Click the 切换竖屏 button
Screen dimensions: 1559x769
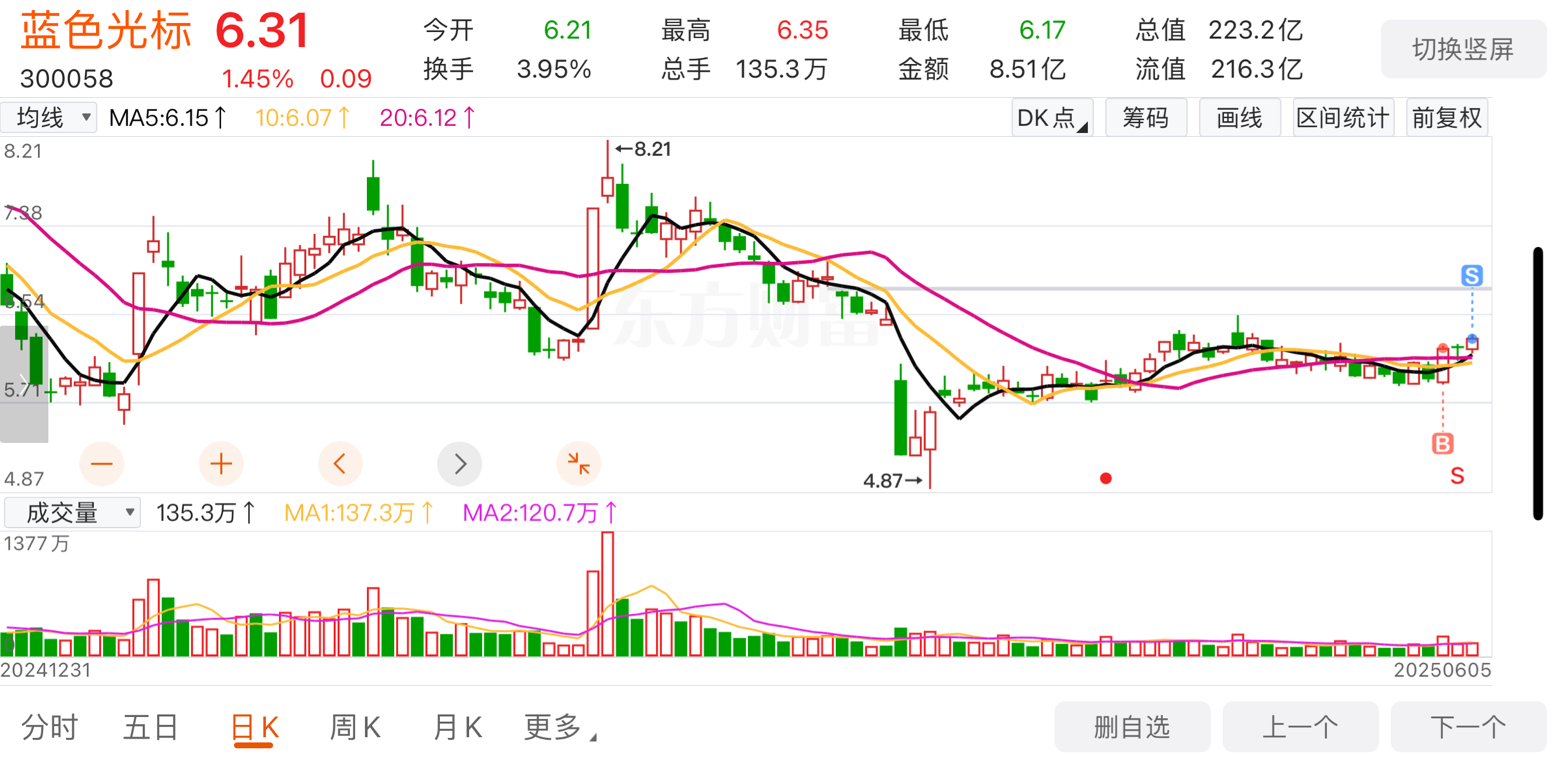(1462, 48)
